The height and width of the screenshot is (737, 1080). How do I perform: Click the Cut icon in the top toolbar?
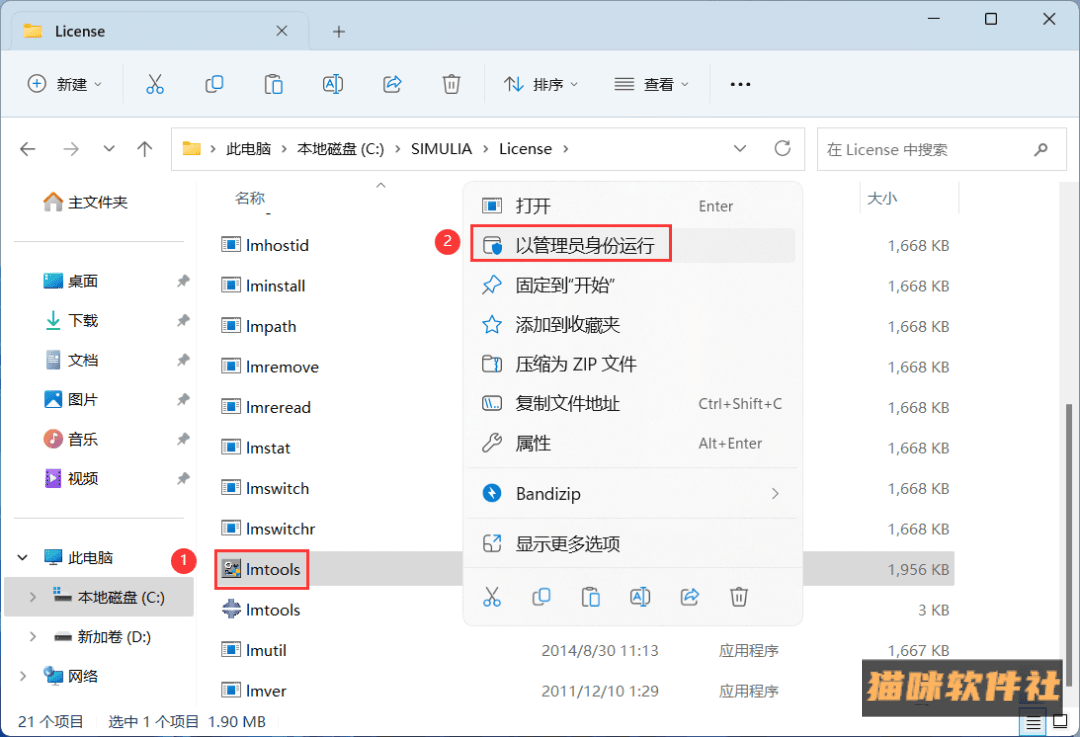pos(155,84)
